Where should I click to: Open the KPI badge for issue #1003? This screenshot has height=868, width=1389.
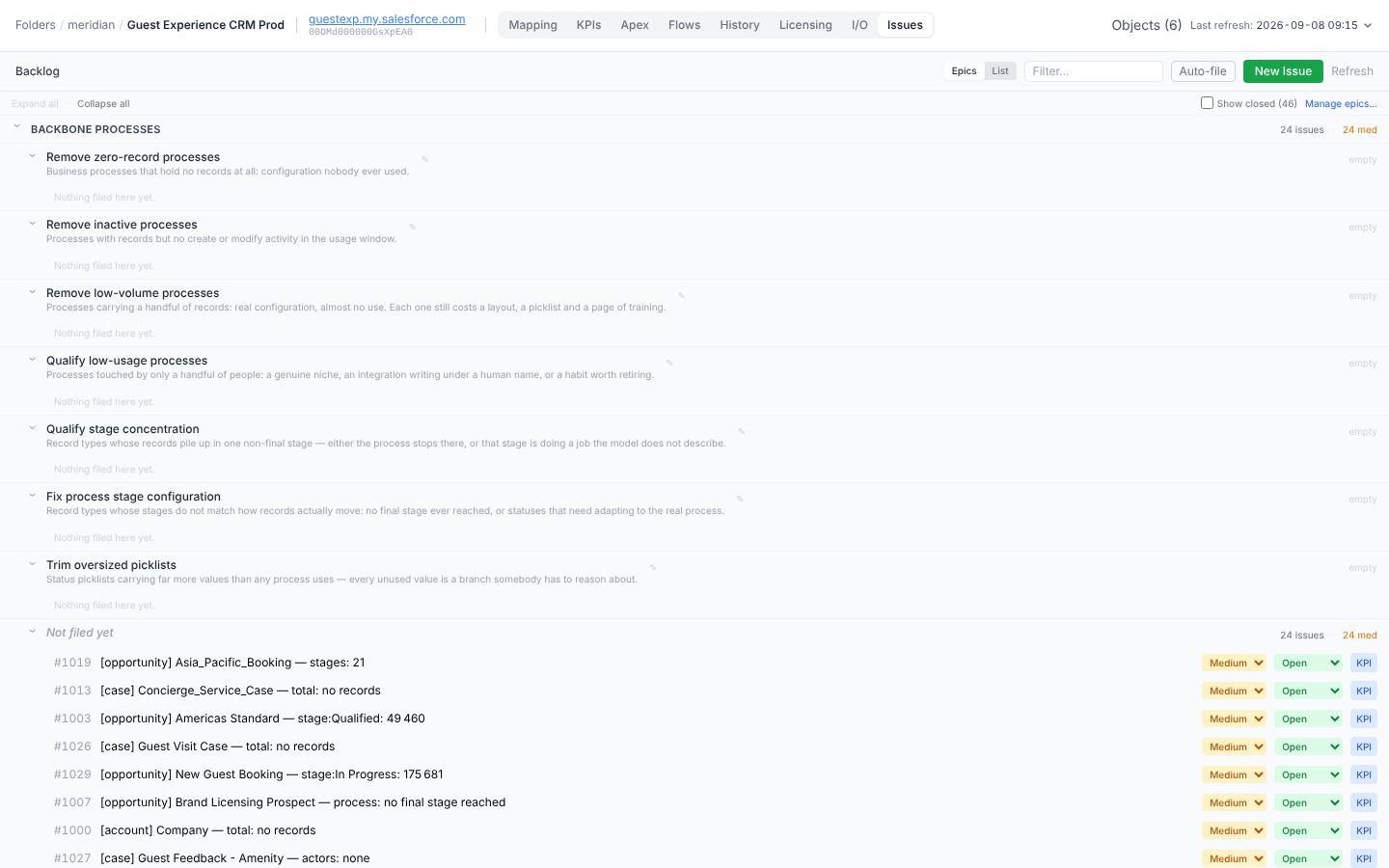pos(1363,719)
